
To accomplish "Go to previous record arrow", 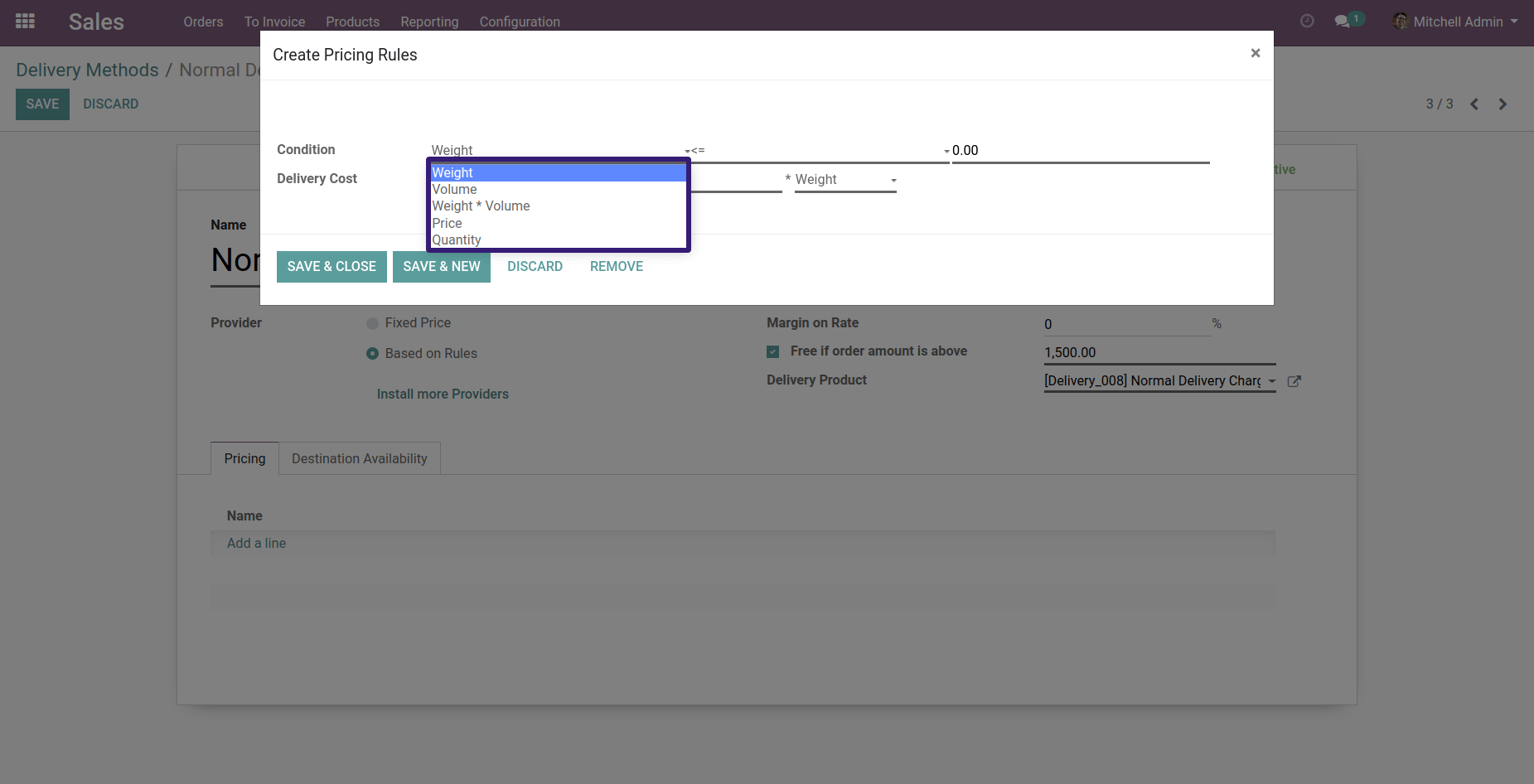I will click(x=1474, y=104).
